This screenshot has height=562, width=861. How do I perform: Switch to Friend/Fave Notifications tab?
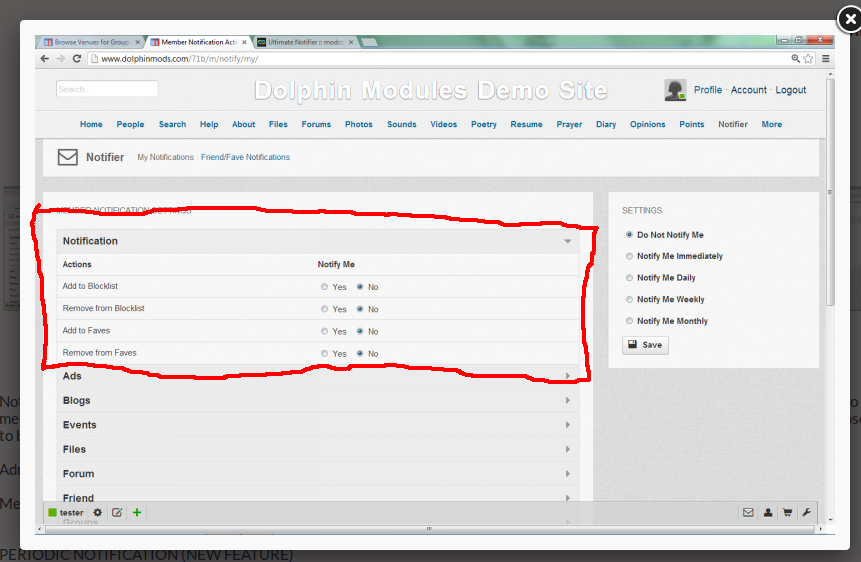(245, 157)
